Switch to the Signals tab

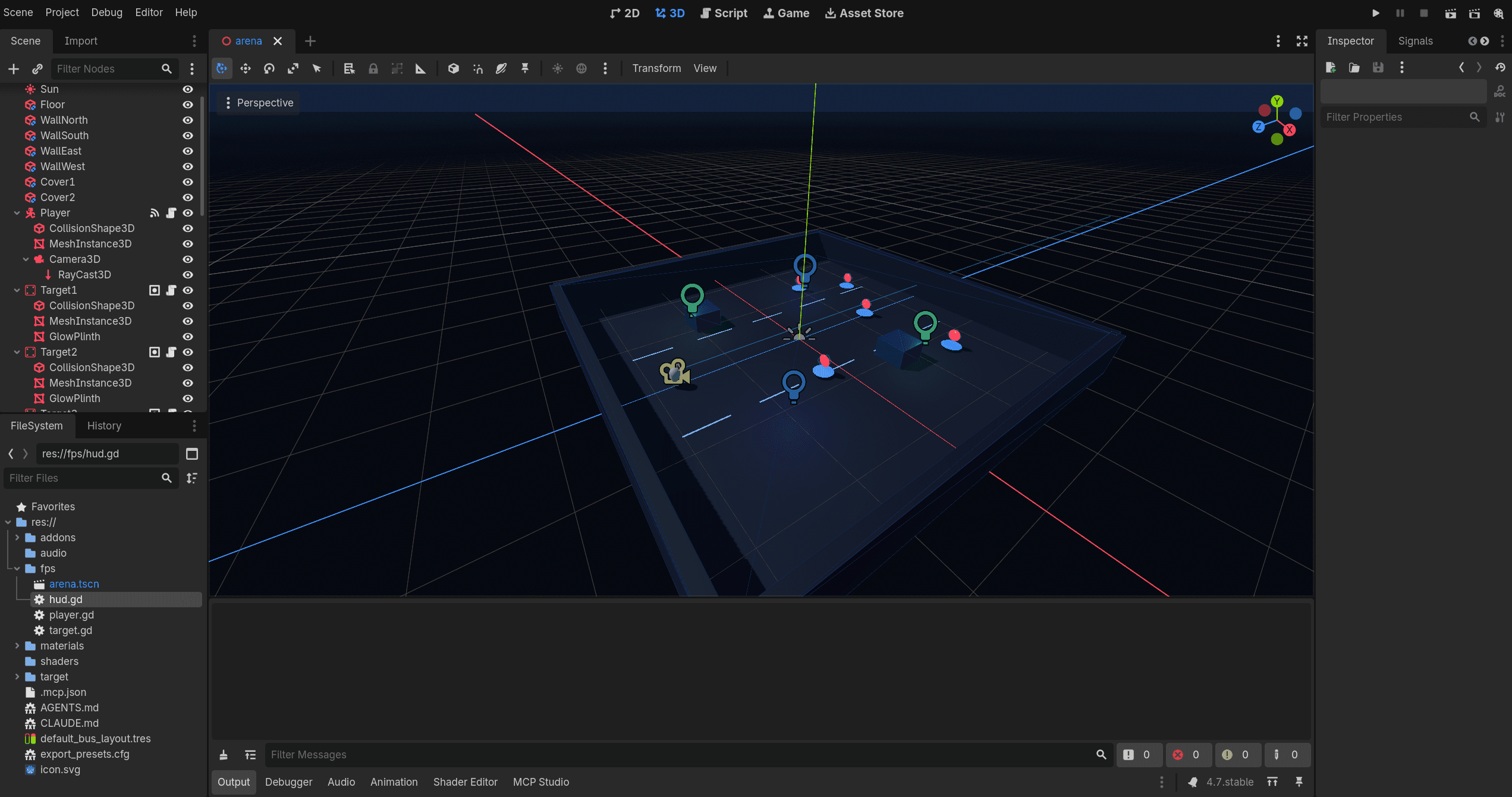1415,41
